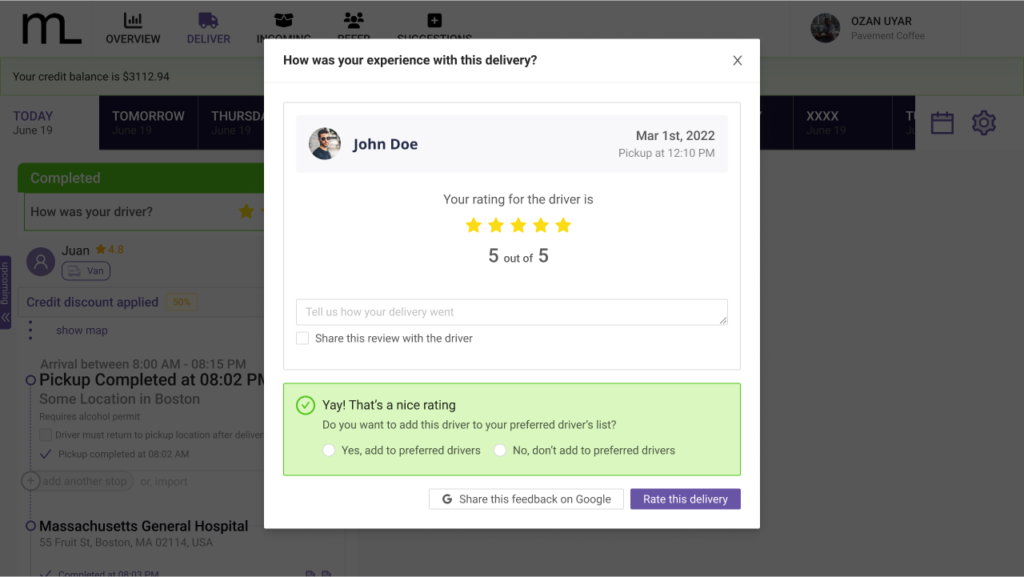Open the settings gear
The width and height of the screenshot is (1024, 577).
point(984,122)
